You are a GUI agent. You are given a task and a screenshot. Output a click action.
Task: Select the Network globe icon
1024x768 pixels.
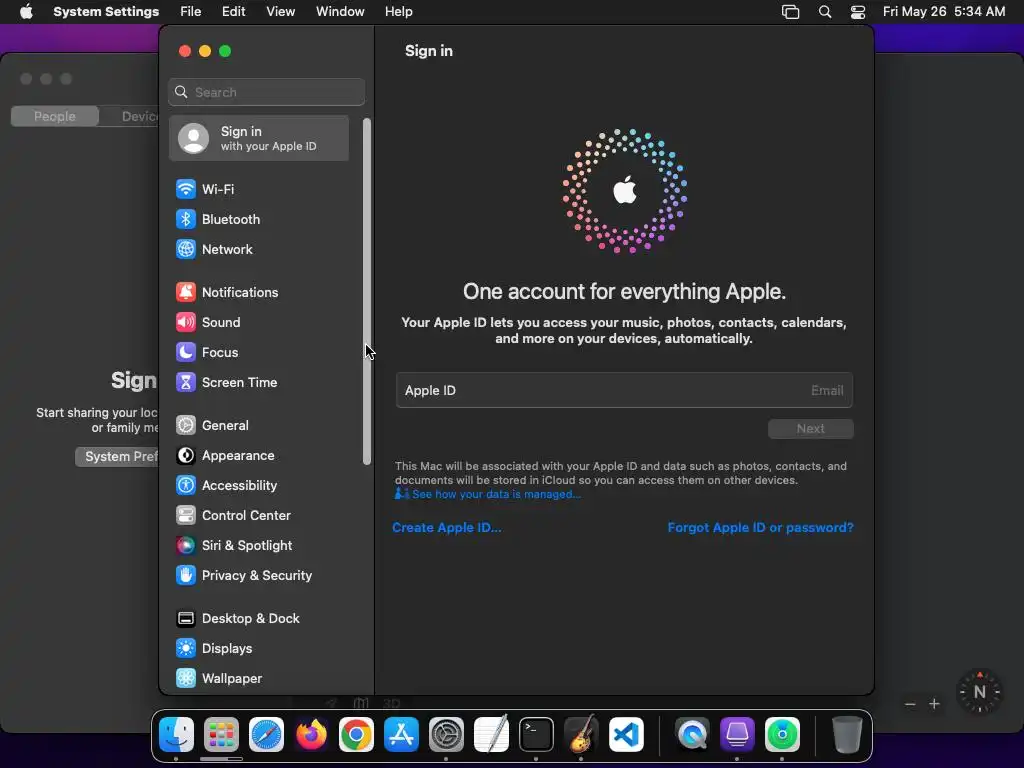tap(185, 249)
